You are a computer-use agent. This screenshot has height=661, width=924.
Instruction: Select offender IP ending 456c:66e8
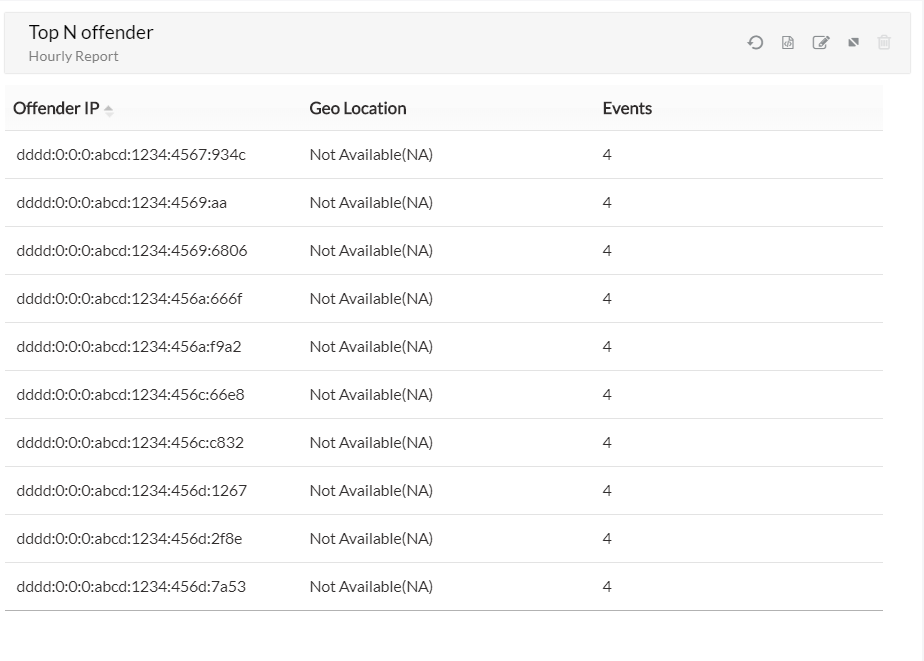(130, 395)
